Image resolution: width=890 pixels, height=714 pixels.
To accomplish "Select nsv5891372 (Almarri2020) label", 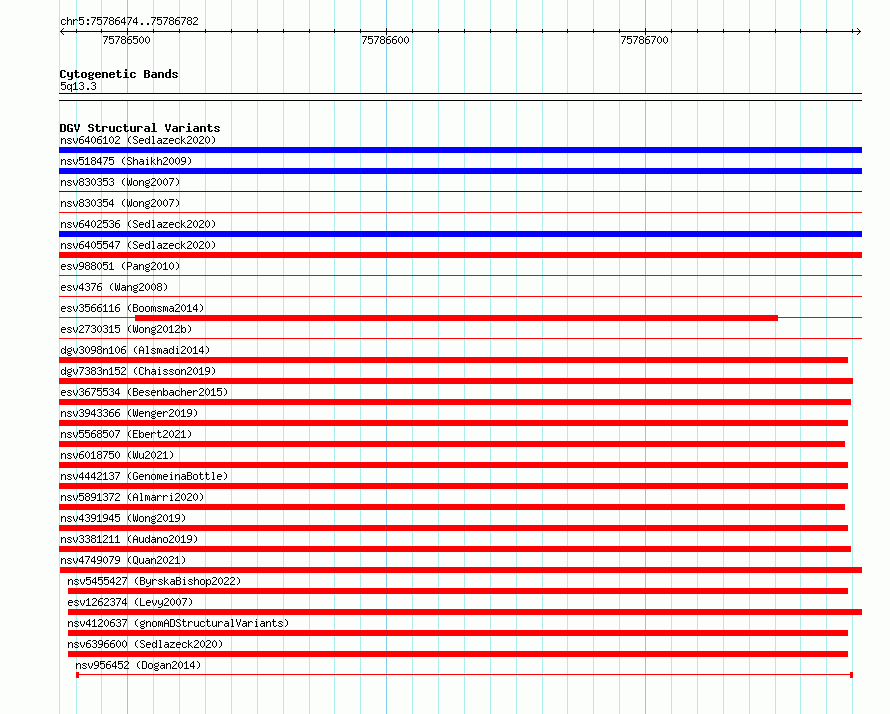I will pos(132,497).
